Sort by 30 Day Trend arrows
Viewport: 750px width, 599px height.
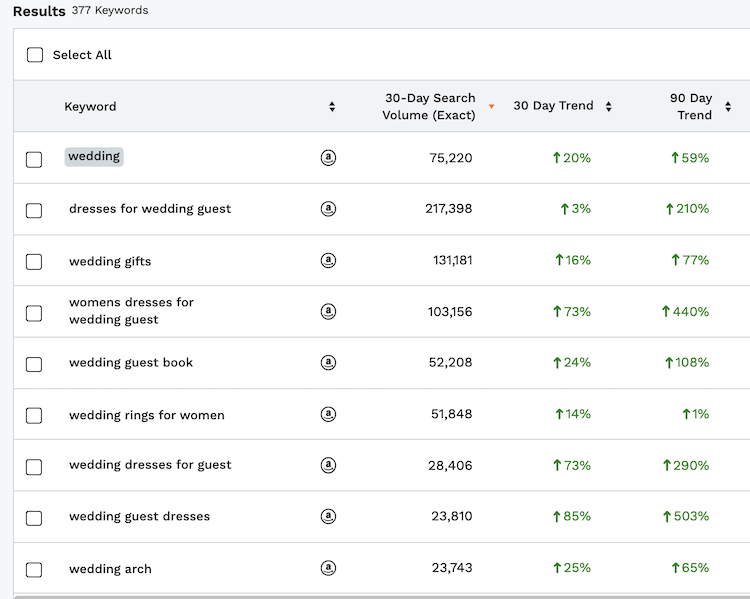click(608, 107)
